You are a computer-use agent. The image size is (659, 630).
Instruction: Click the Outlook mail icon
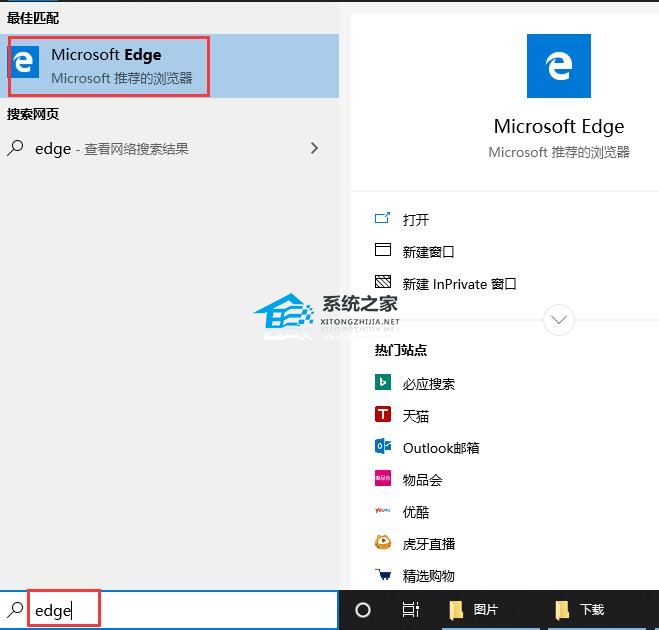point(382,446)
